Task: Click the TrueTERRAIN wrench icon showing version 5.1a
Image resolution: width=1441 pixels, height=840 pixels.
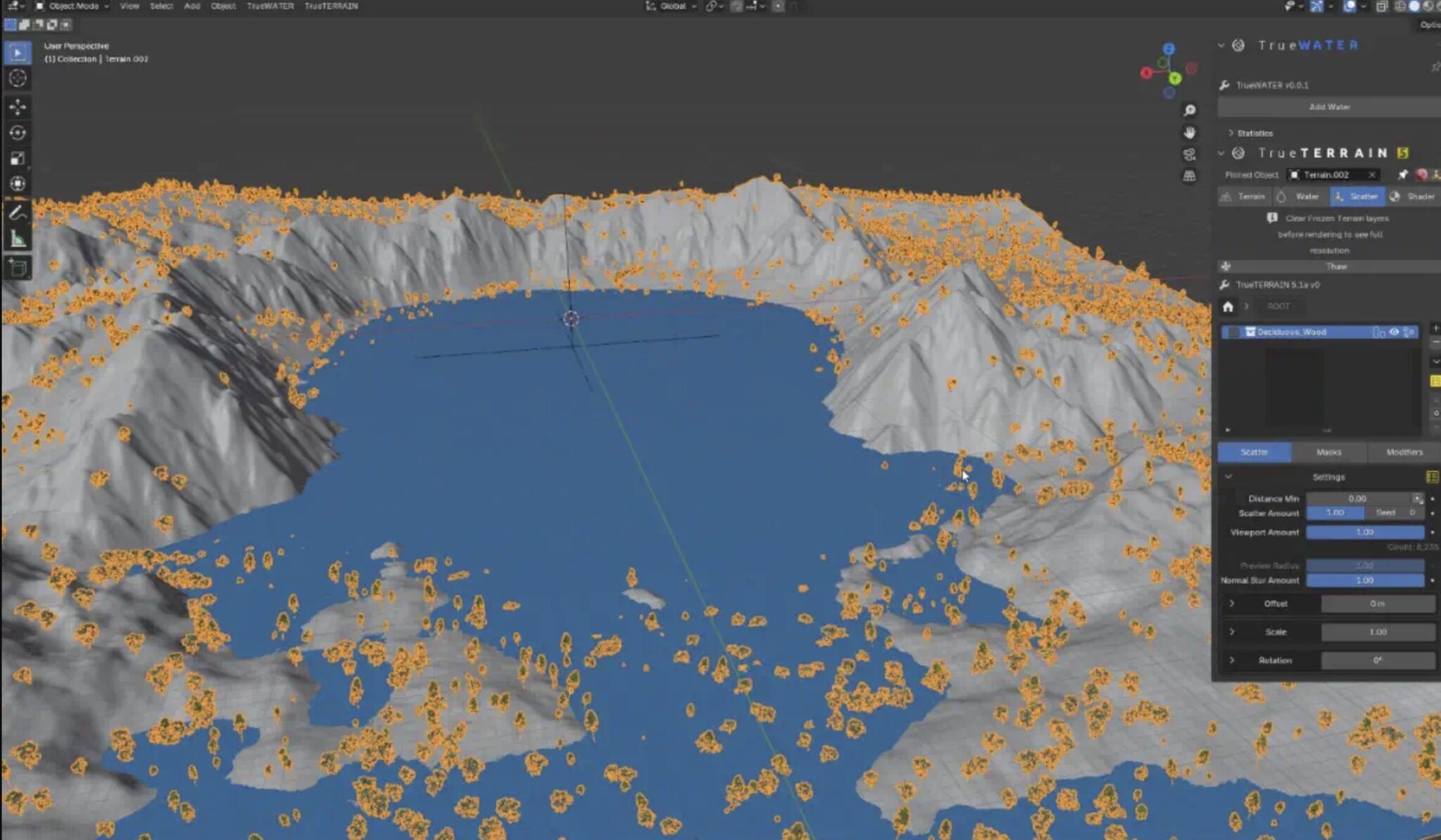Action: tap(1224, 284)
